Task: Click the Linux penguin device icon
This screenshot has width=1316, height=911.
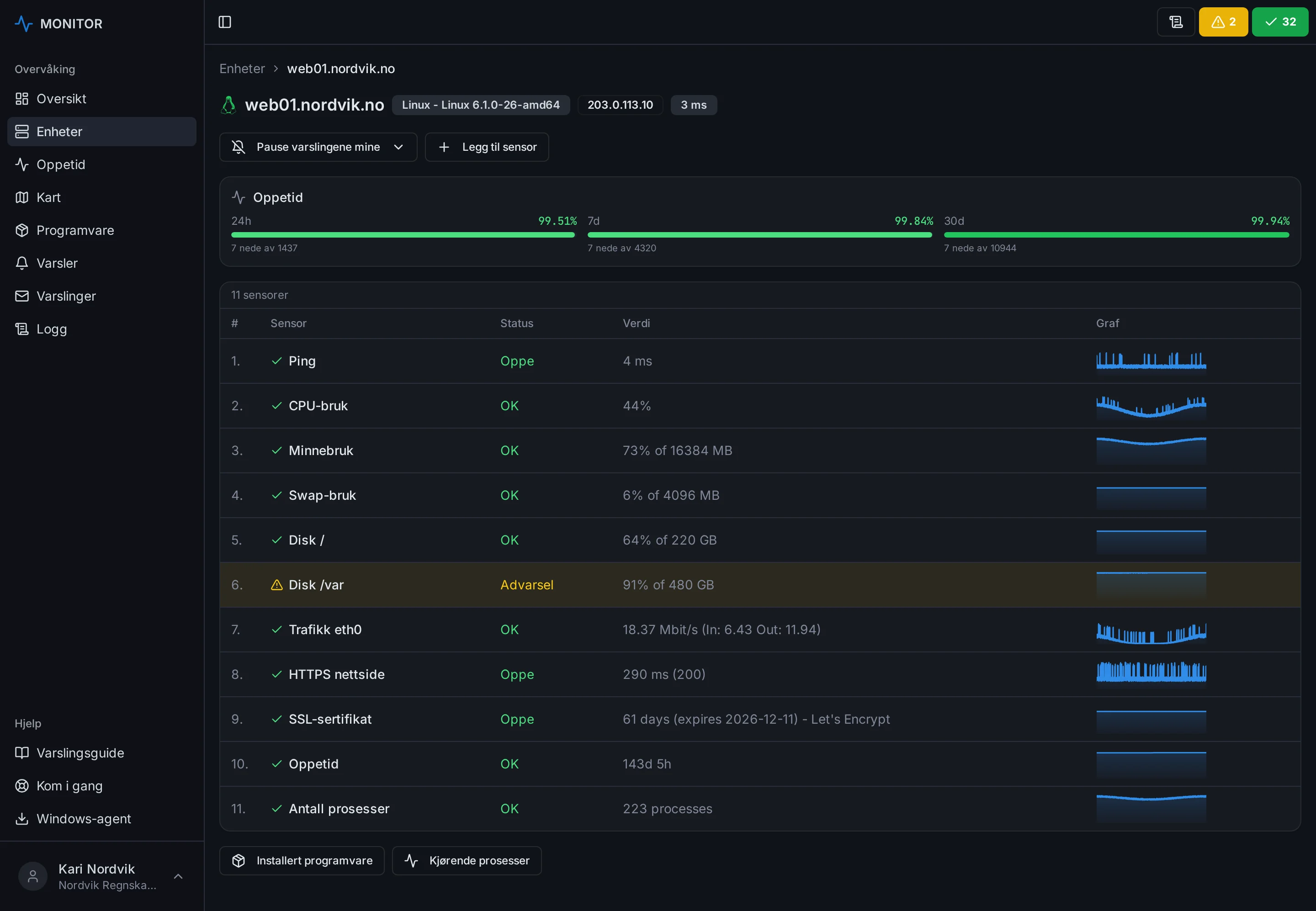Action: (228, 105)
